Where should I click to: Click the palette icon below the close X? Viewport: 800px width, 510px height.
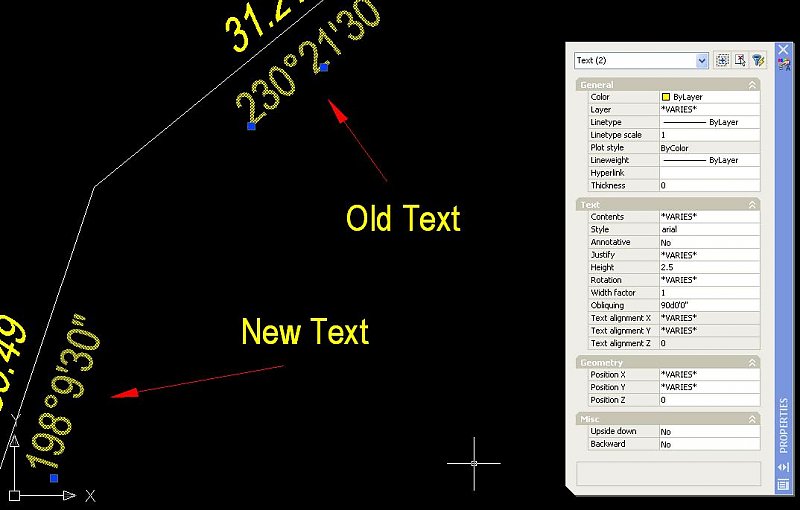[x=783, y=64]
